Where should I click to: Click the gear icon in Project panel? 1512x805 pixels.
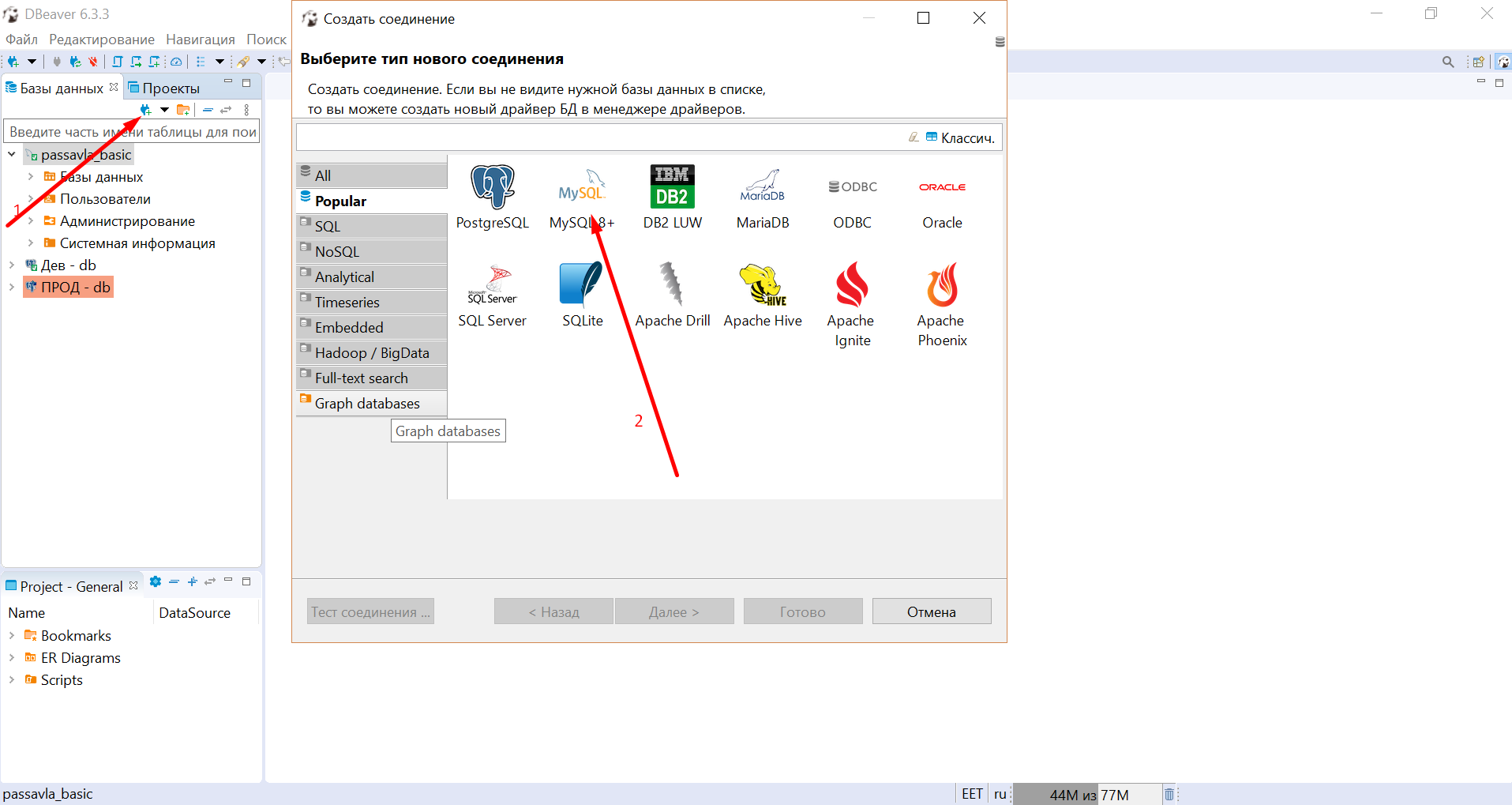(156, 581)
